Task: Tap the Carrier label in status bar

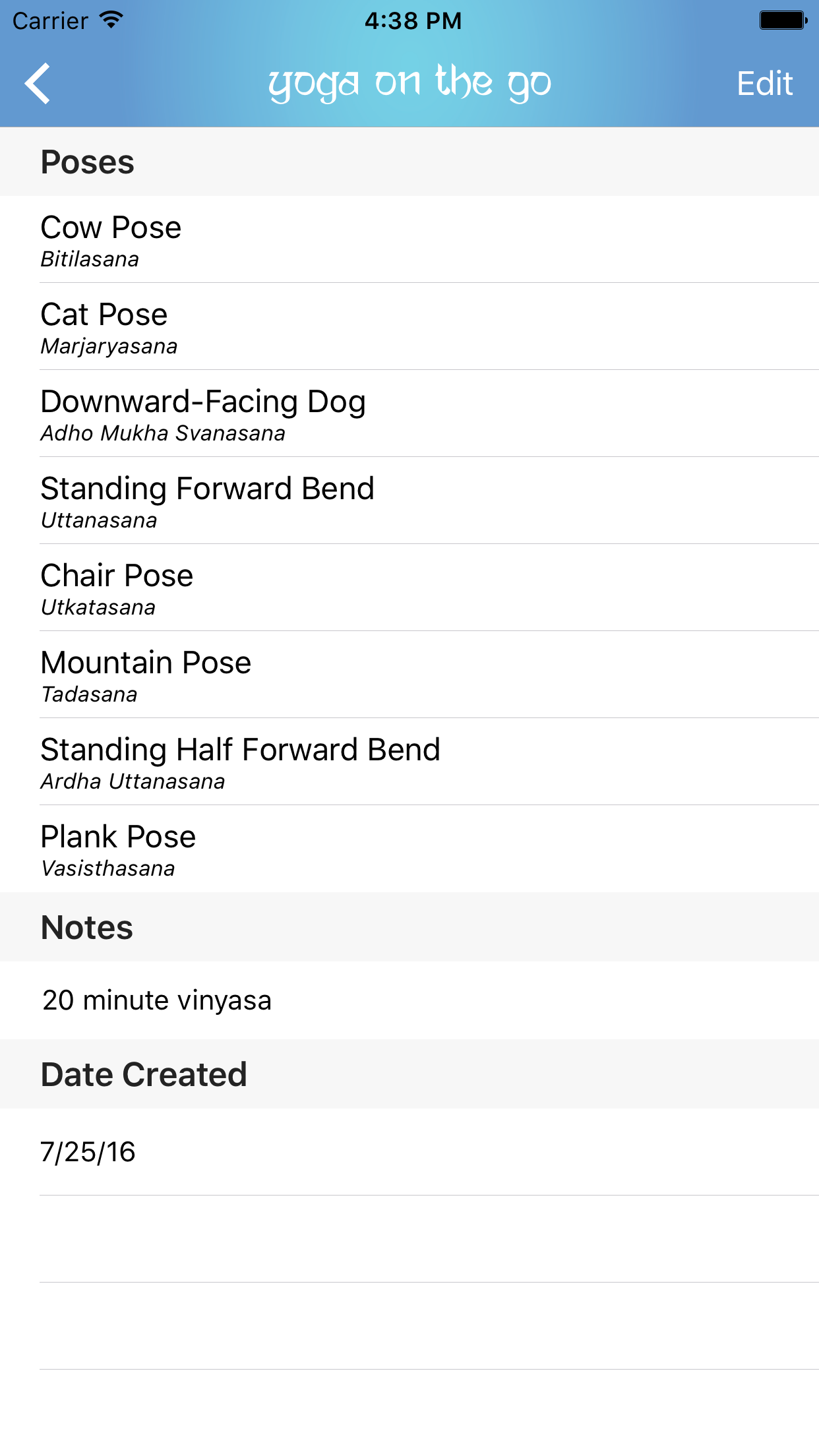Action: point(50,21)
